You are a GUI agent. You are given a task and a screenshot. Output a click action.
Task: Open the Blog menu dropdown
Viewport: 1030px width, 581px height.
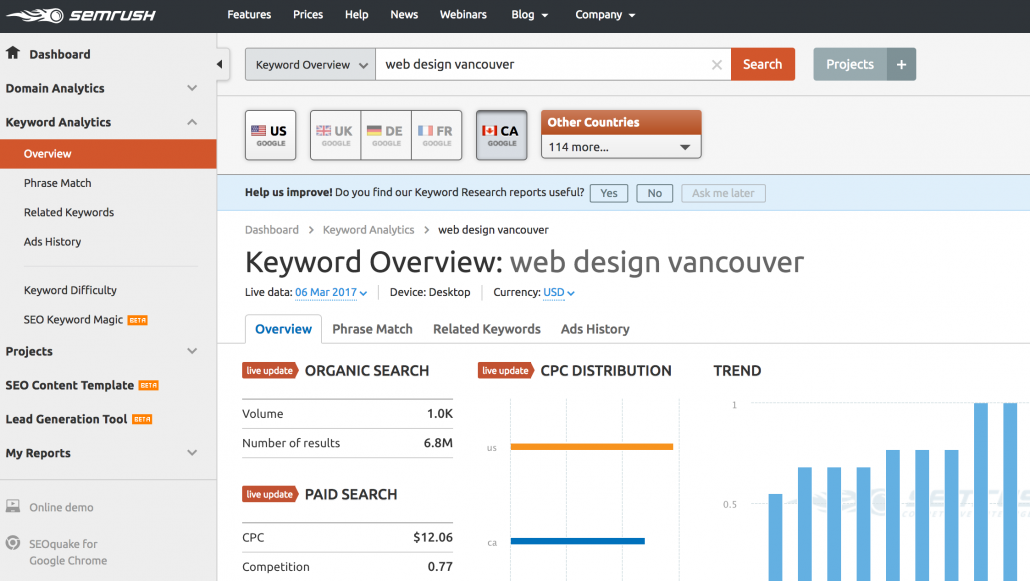click(529, 14)
